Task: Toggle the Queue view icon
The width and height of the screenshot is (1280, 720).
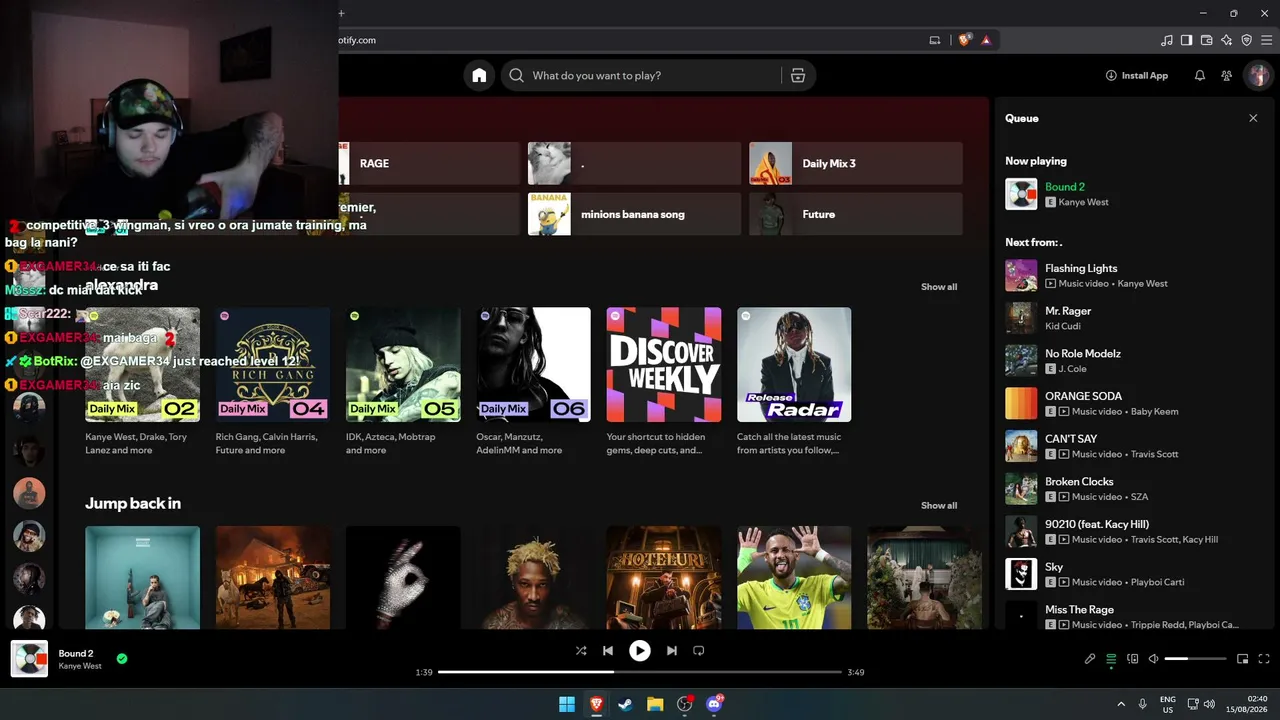Action: (1111, 659)
